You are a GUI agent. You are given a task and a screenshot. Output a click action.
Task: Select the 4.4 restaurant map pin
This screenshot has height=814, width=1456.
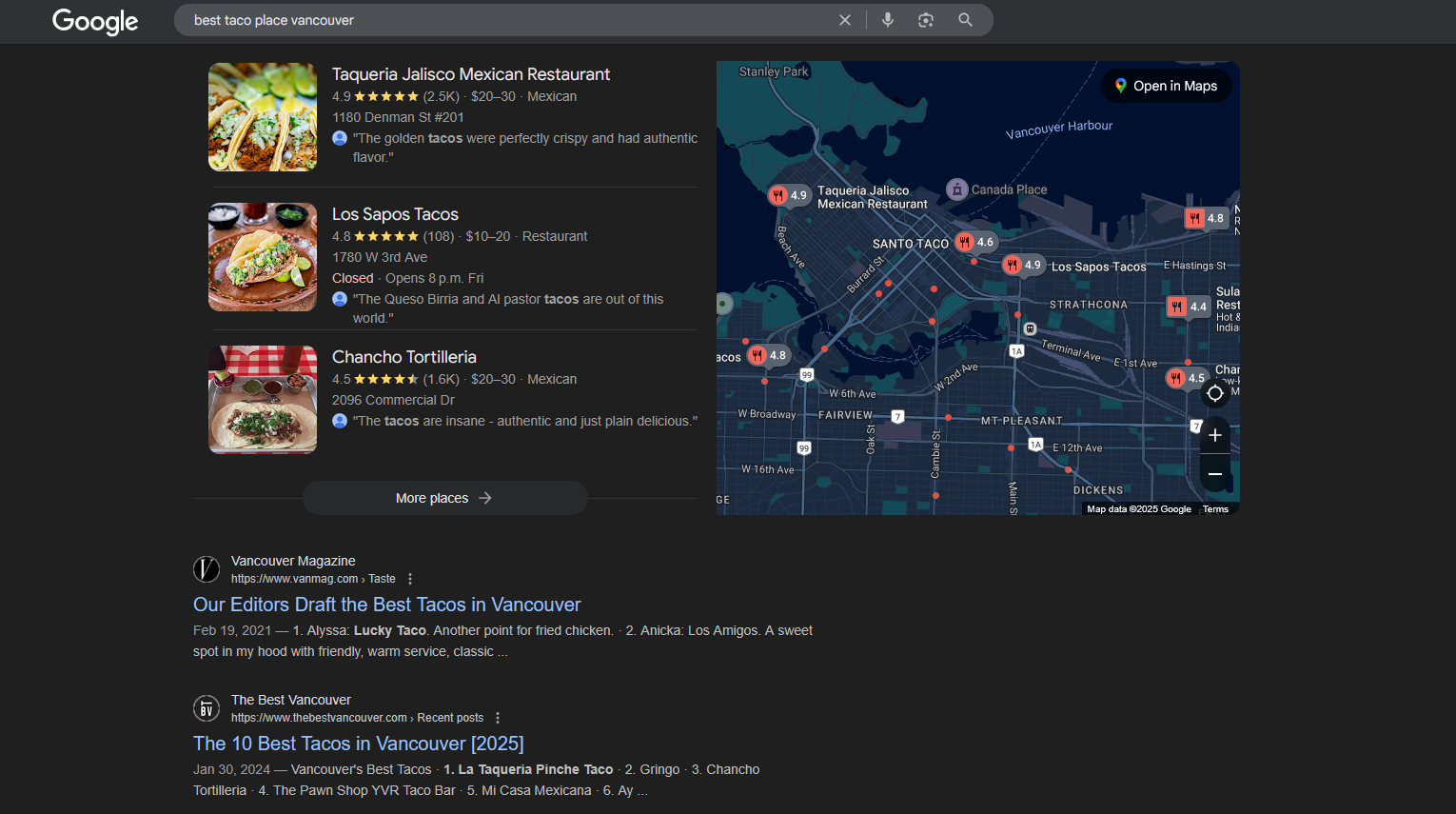tap(1189, 307)
